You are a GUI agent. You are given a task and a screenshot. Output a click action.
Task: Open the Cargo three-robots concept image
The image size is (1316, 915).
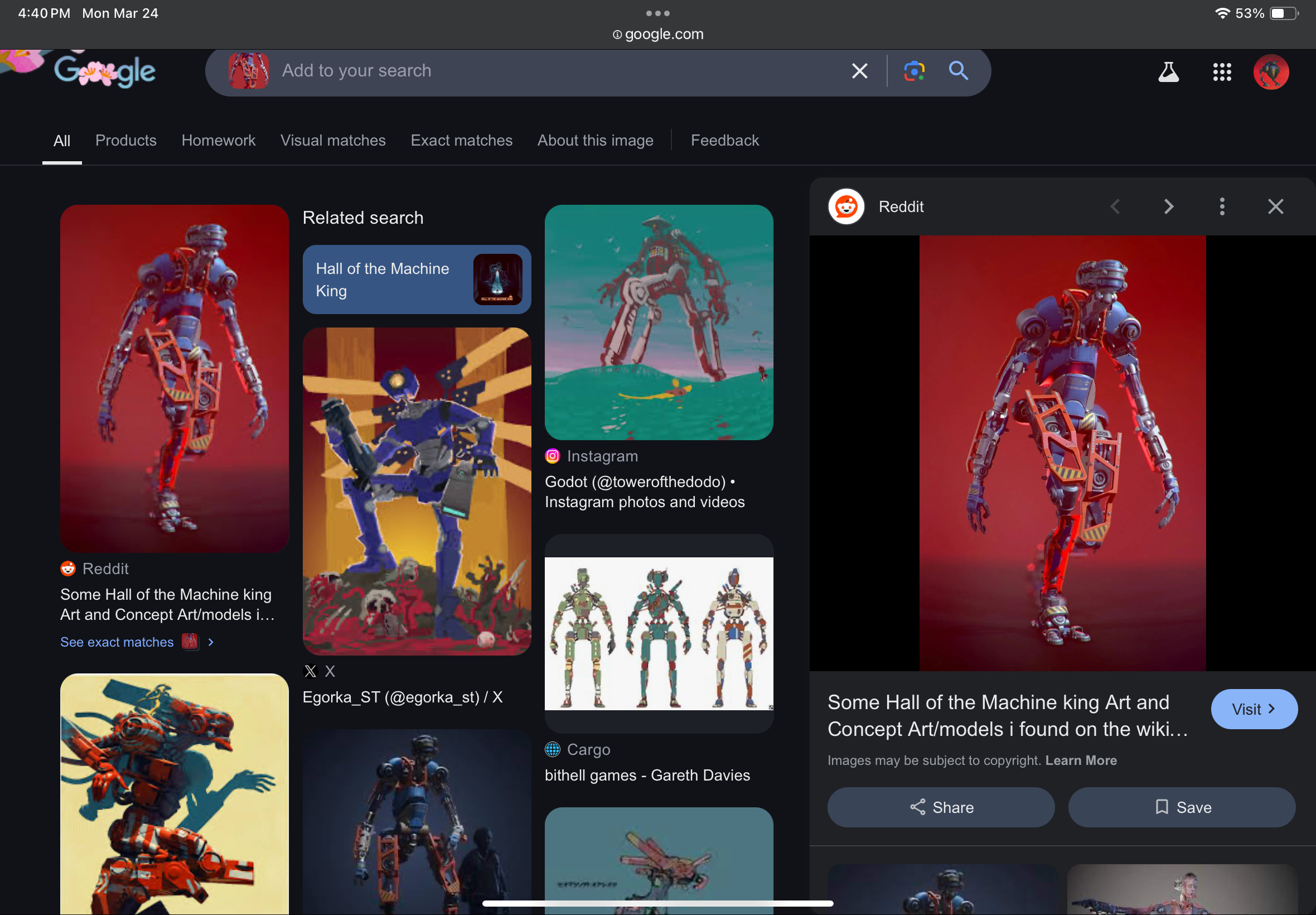(x=659, y=633)
